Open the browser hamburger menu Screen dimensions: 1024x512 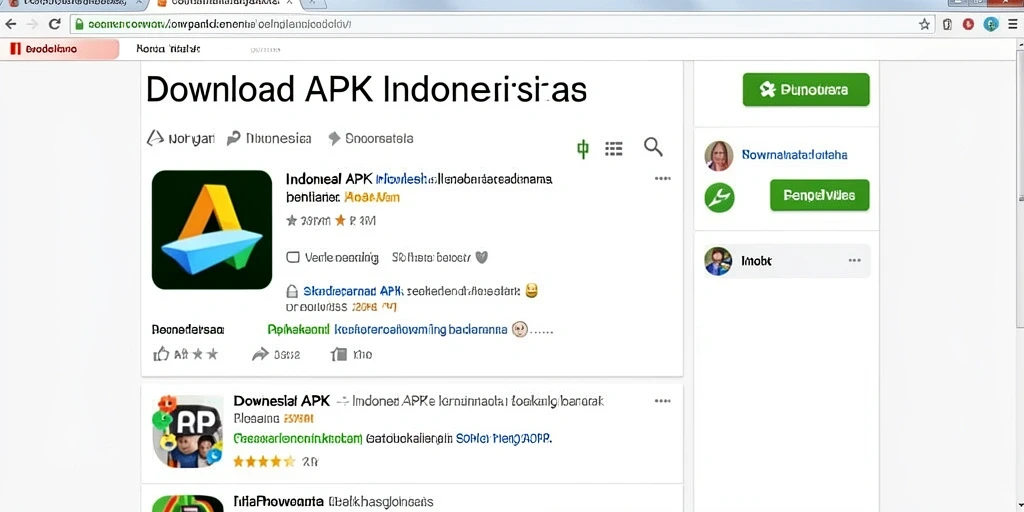coord(1012,24)
